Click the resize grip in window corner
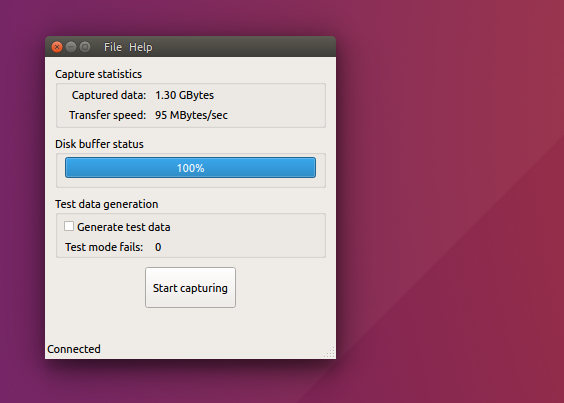564x403 pixels. tap(329, 353)
